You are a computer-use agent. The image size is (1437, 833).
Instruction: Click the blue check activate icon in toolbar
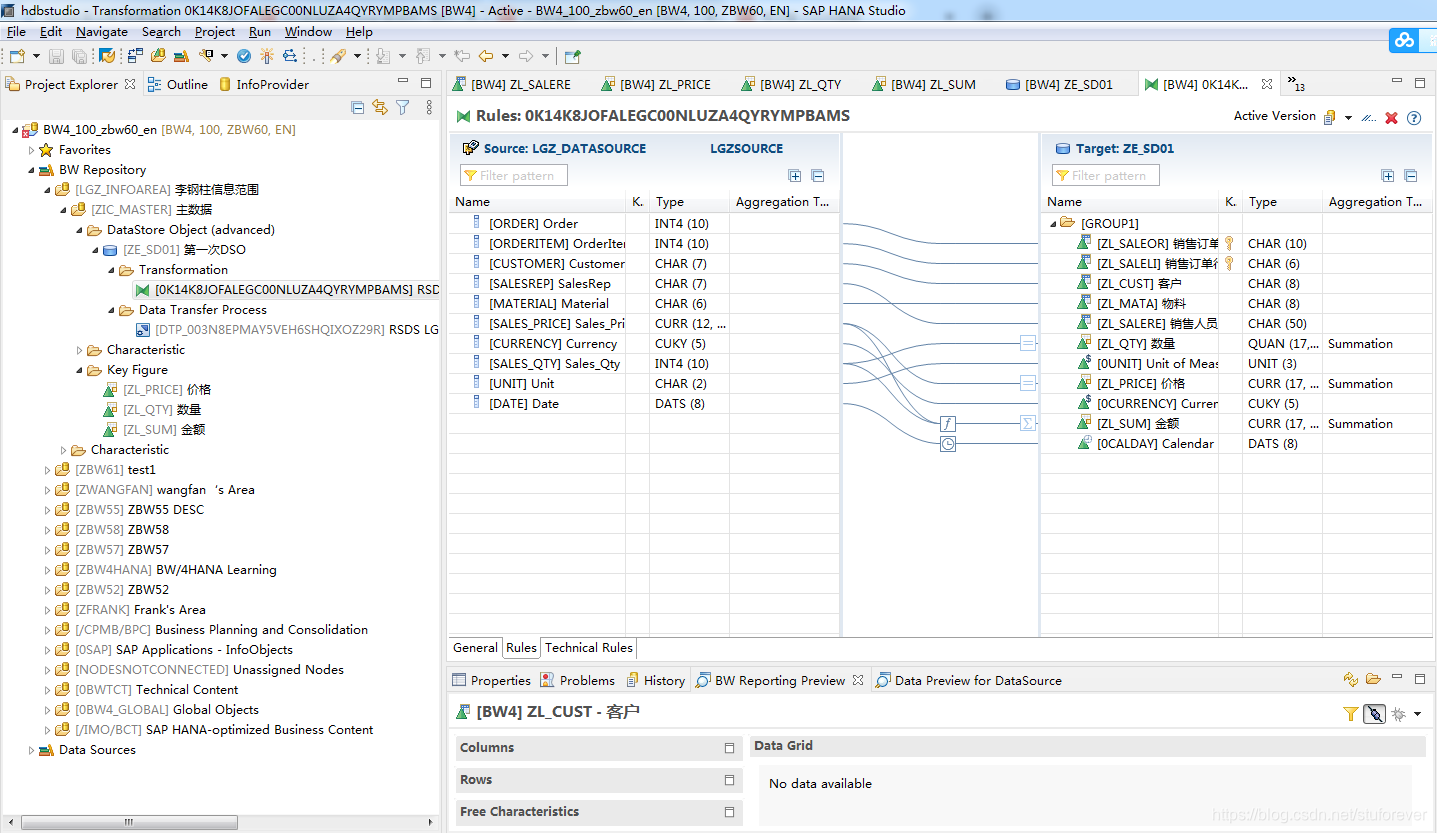[243, 56]
